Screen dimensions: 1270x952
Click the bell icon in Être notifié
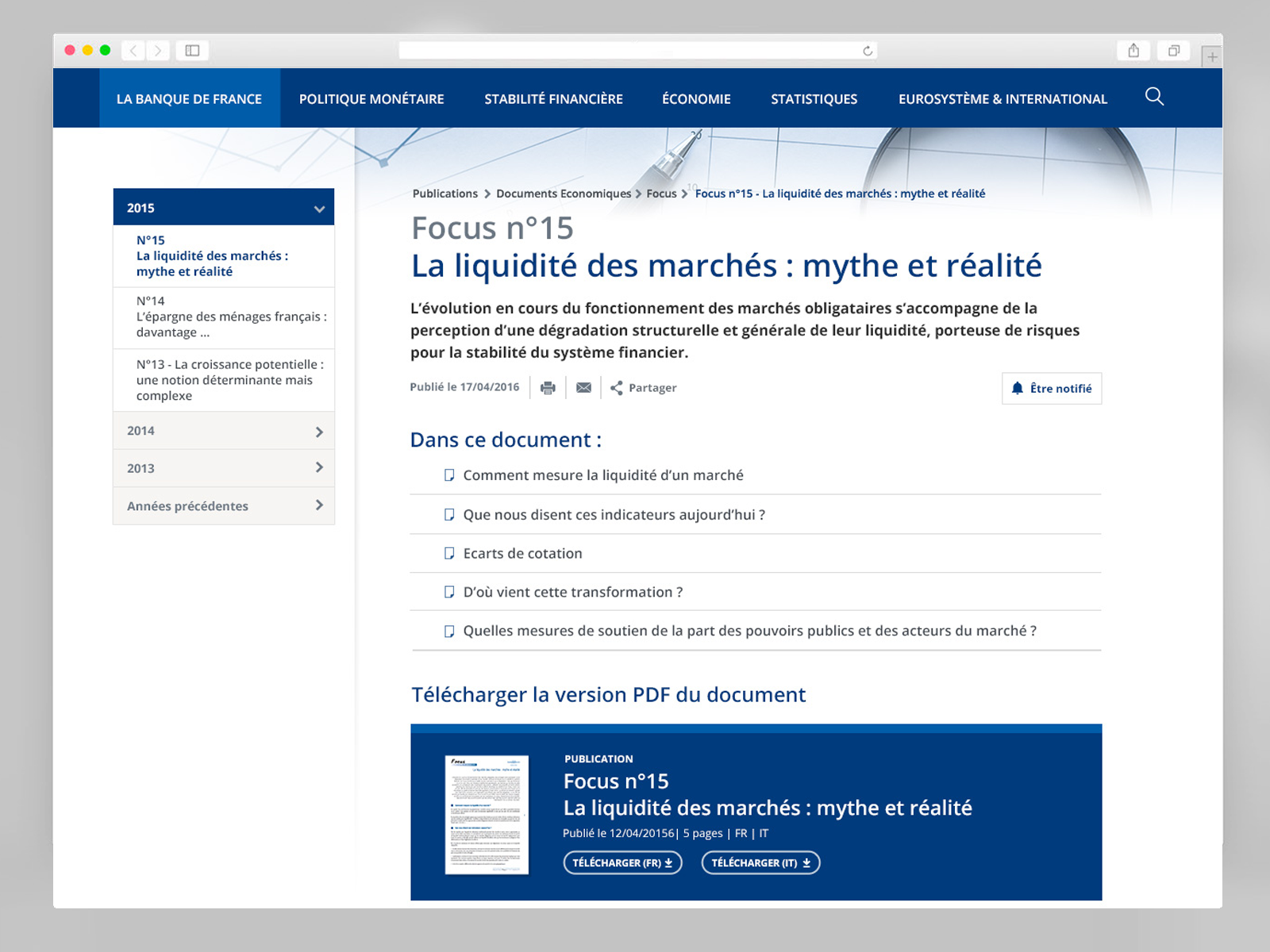[x=1018, y=388]
